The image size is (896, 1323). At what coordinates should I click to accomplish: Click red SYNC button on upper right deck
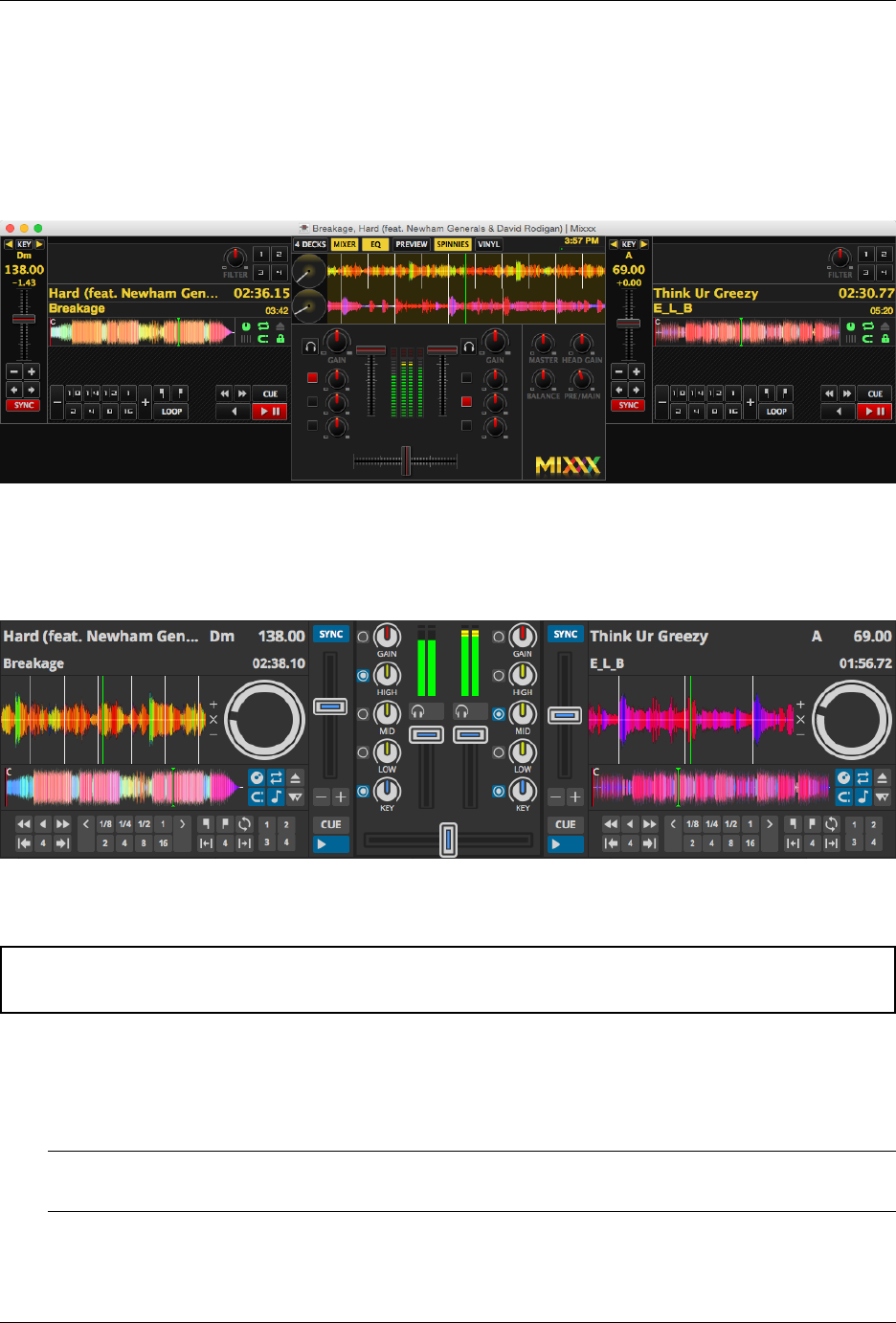(x=628, y=405)
